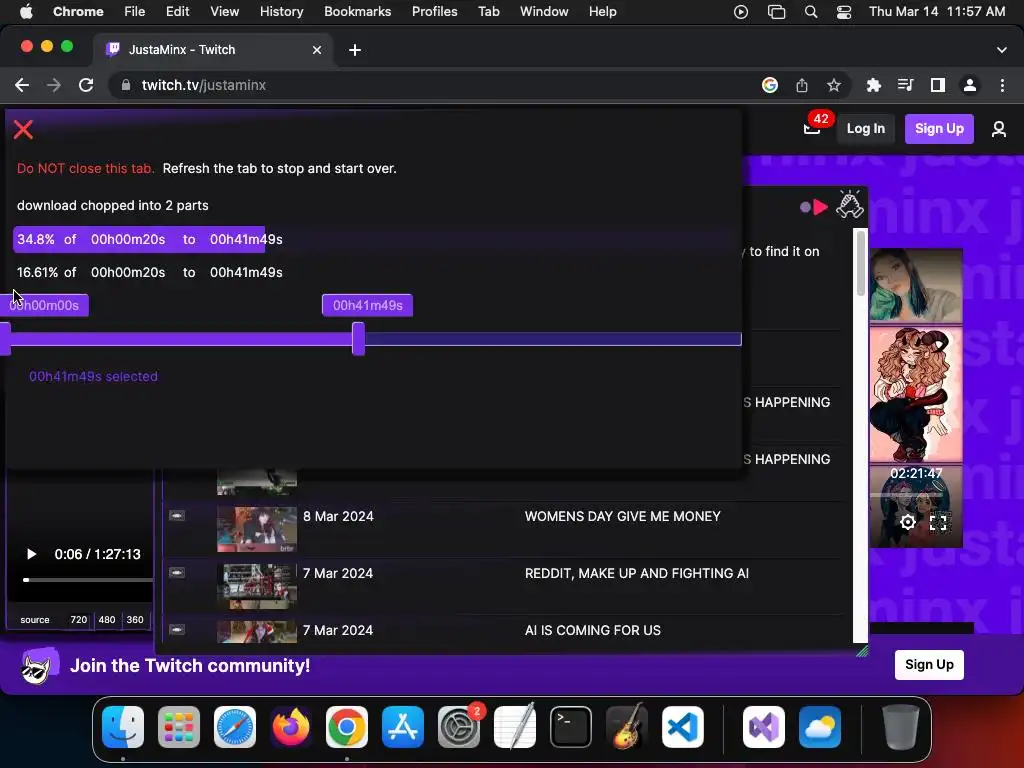Open the Chrome extensions puzzle icon

873,85
